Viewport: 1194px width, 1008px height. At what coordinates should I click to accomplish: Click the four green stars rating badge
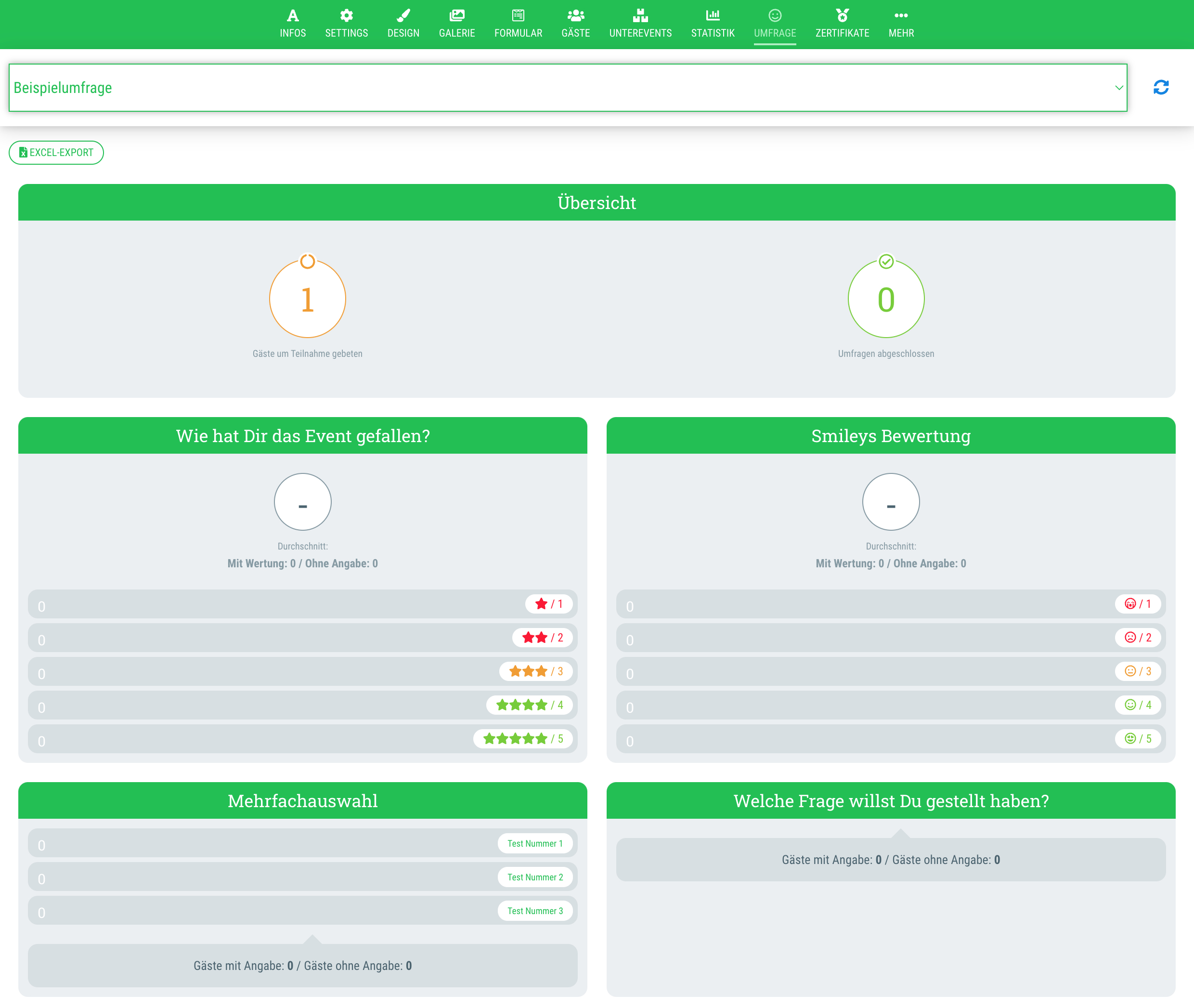529,705
